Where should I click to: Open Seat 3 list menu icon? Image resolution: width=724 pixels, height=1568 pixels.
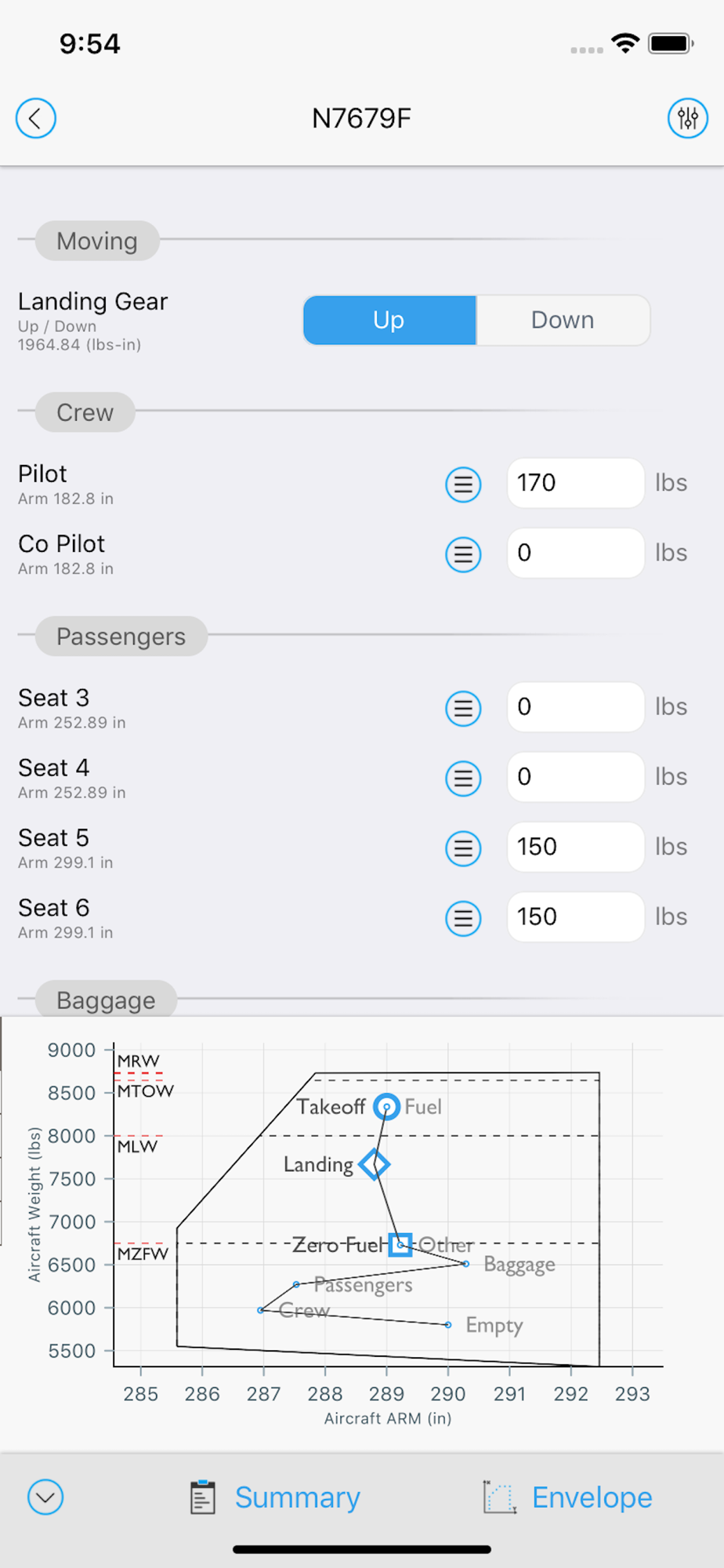(463, 709)
